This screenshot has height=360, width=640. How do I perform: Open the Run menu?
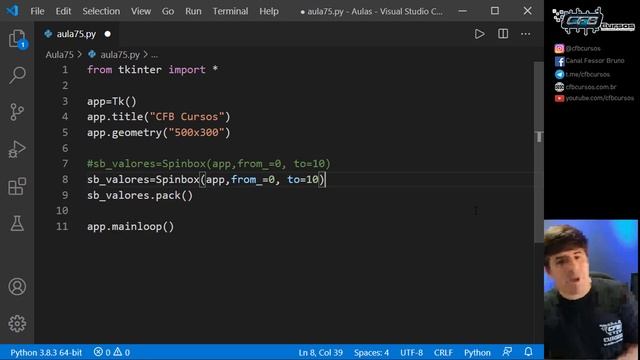tap(193, 11)
